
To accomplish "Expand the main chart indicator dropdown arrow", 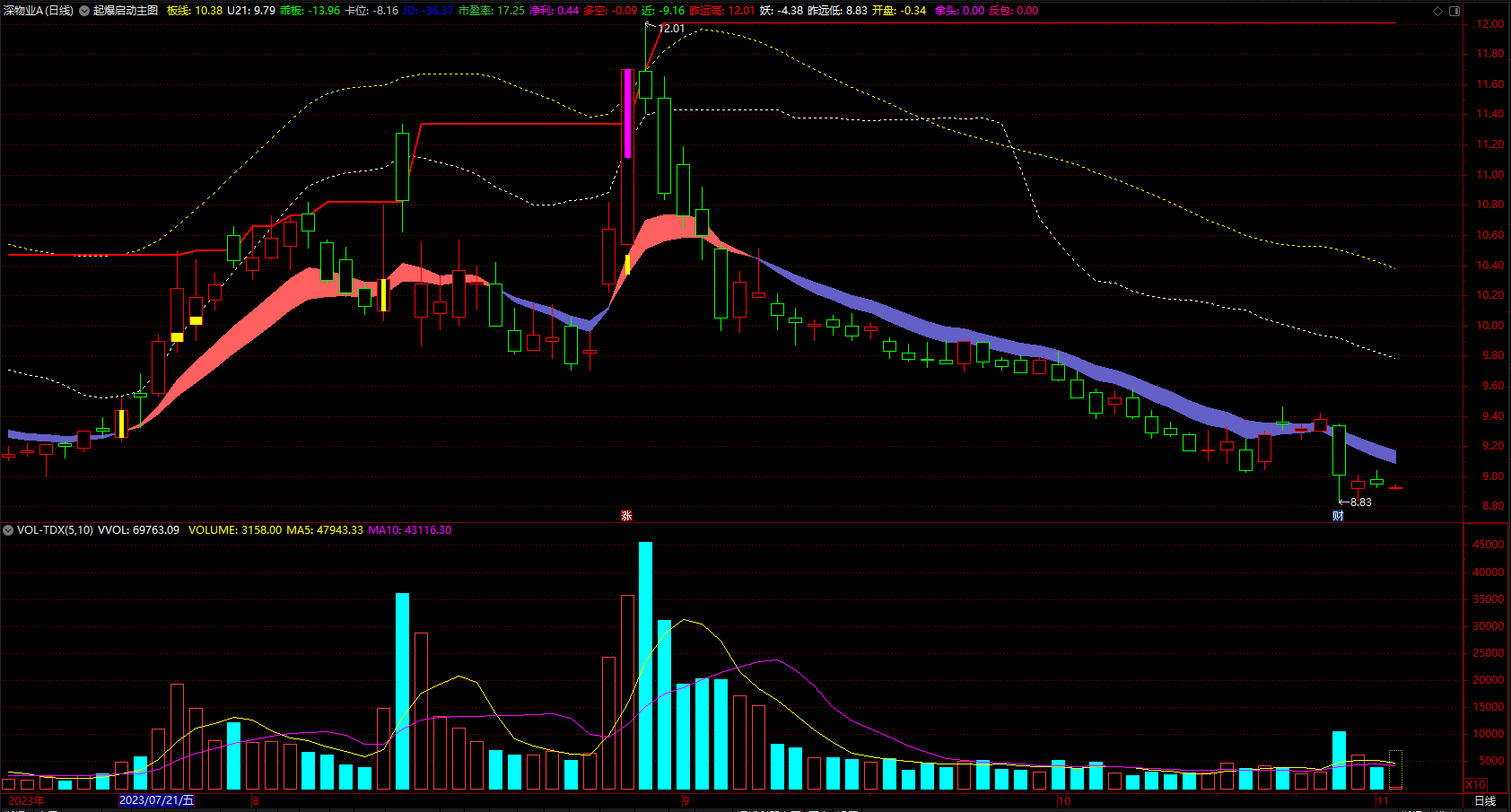I will pyautogui.click(x=84, y=11).
